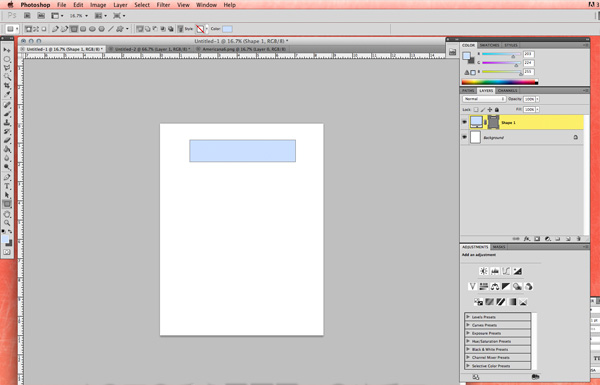
Task: Select the Brush tool
Action: 7,114
